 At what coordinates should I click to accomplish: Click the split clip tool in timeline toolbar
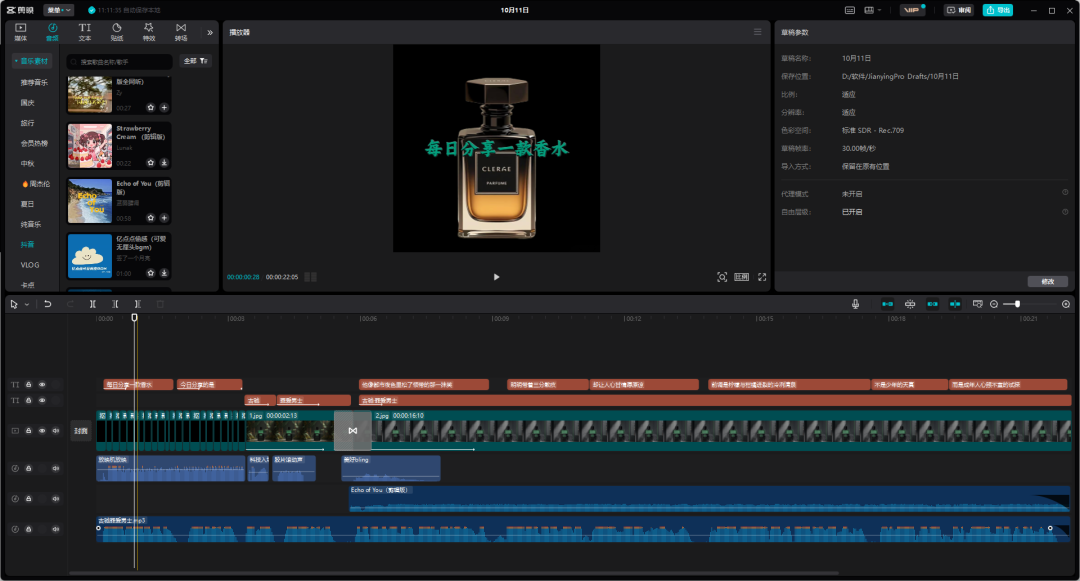[x=93, y=304]
